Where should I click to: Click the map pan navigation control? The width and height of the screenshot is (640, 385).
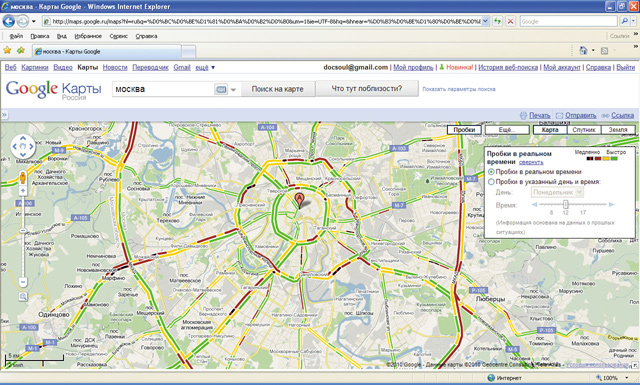coord(23,146)
